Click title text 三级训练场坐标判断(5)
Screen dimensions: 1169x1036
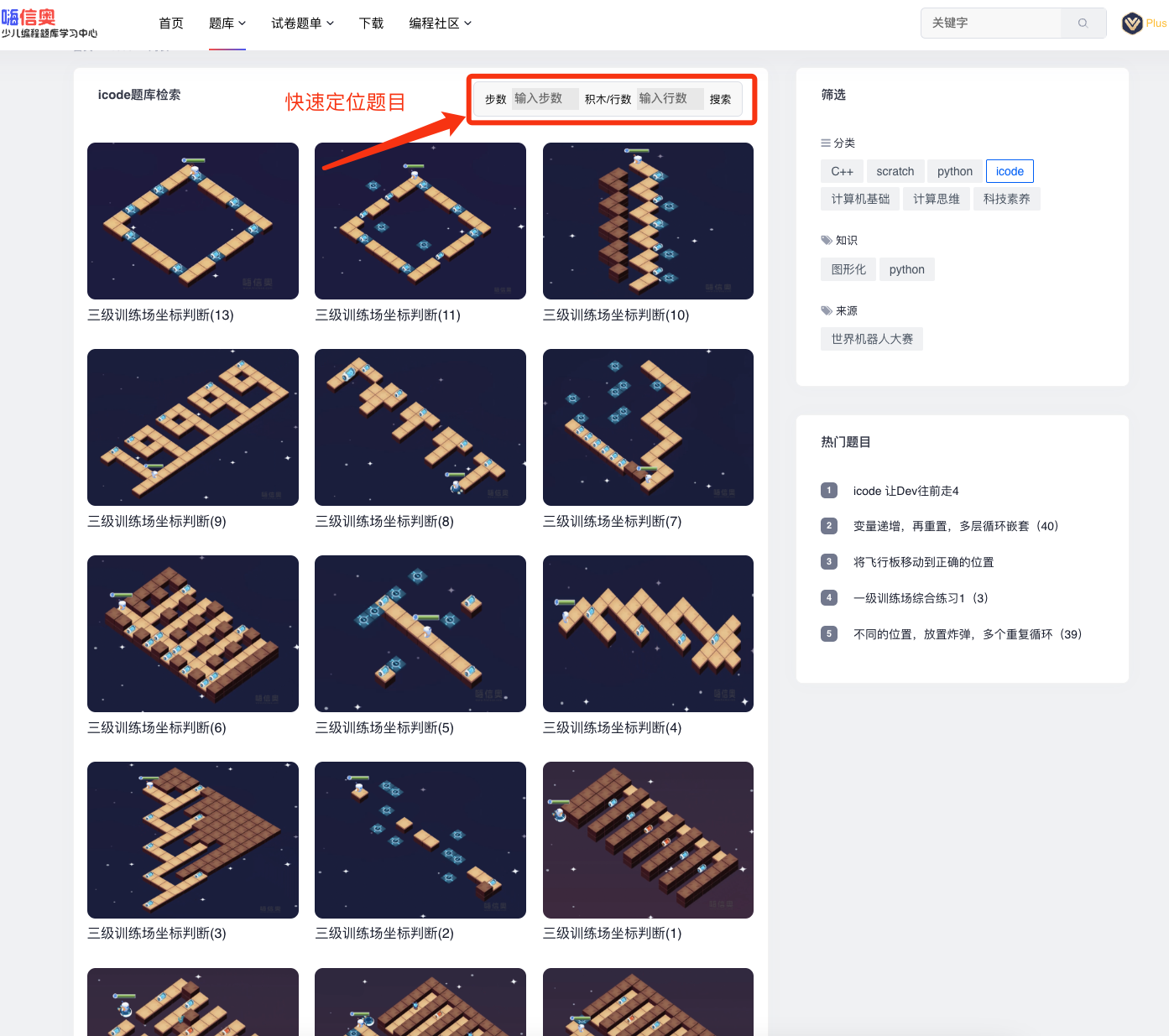pos(384,728)
